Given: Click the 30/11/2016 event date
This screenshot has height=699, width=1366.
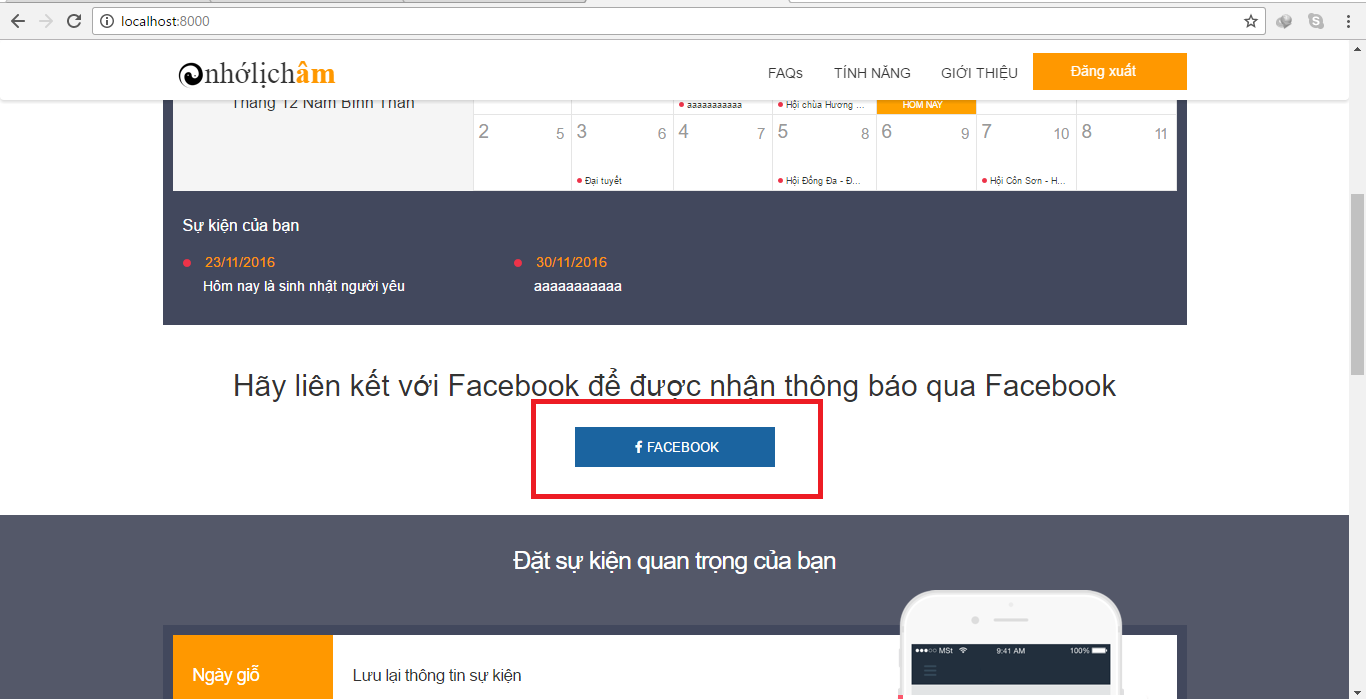Looking at the screenshot, I should (571, 262).
